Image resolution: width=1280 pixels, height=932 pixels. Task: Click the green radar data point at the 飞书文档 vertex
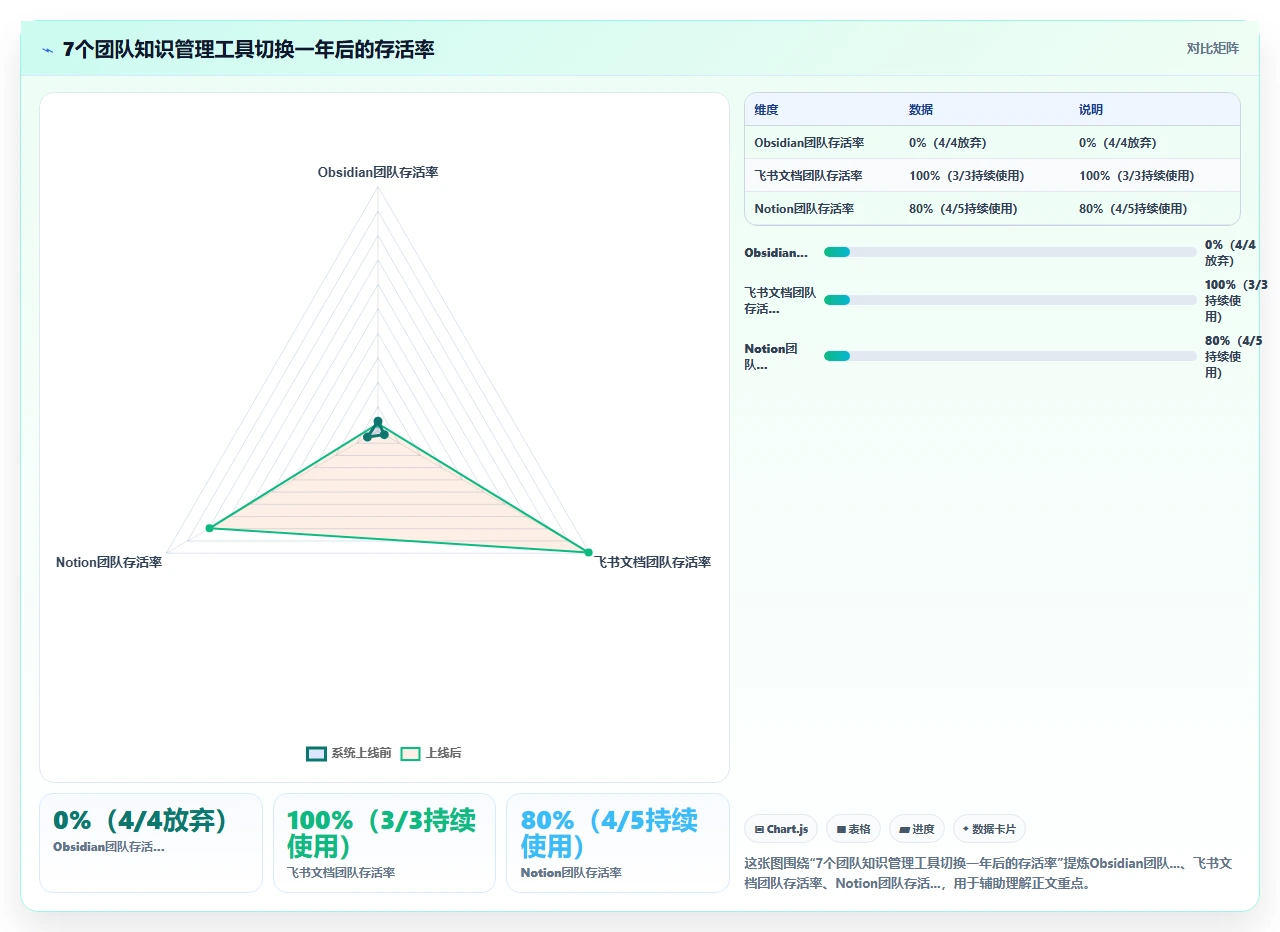tap(588, 552)
